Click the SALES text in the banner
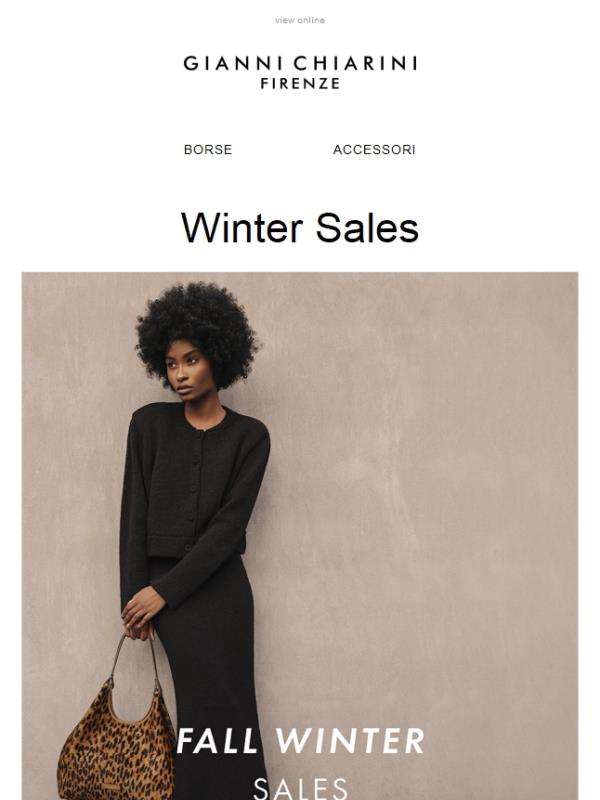The width and height of the screenshot is (600, 800). point(300,788)
